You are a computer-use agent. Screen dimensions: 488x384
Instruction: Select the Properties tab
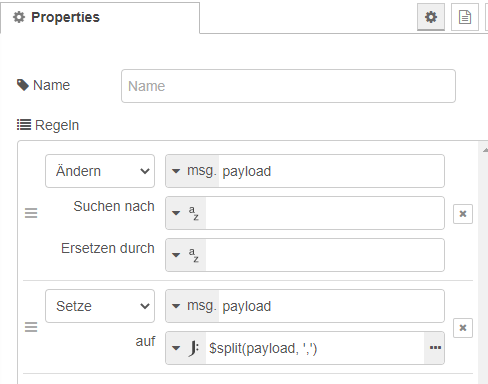(100, 18)
